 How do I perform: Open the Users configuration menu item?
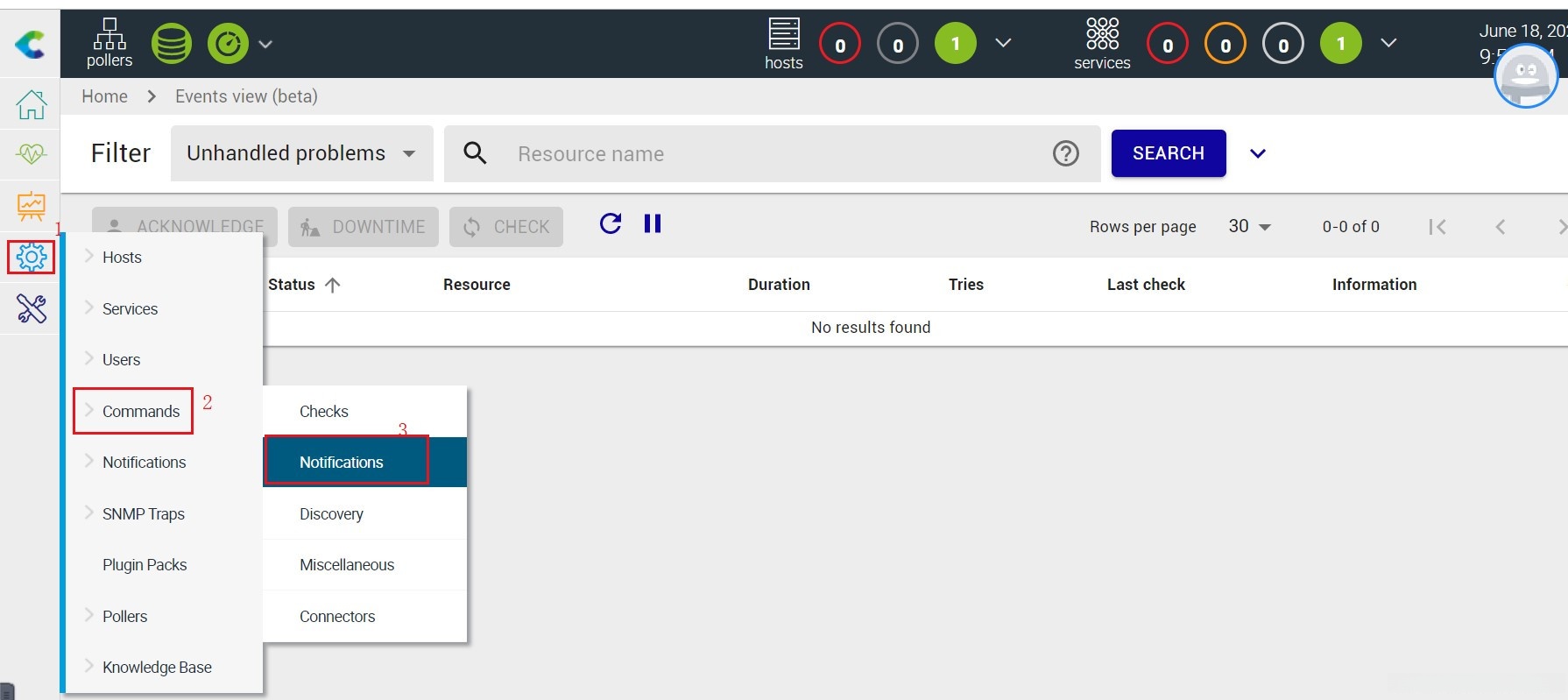(x=165, y=360)
